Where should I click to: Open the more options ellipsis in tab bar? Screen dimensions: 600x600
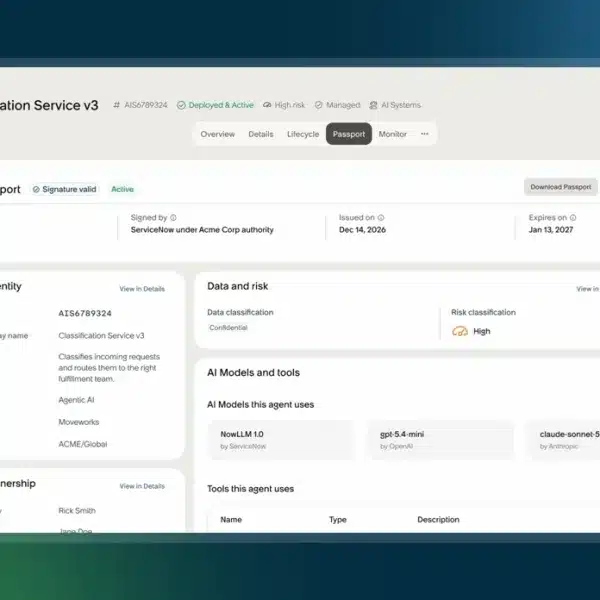point(424,134)
